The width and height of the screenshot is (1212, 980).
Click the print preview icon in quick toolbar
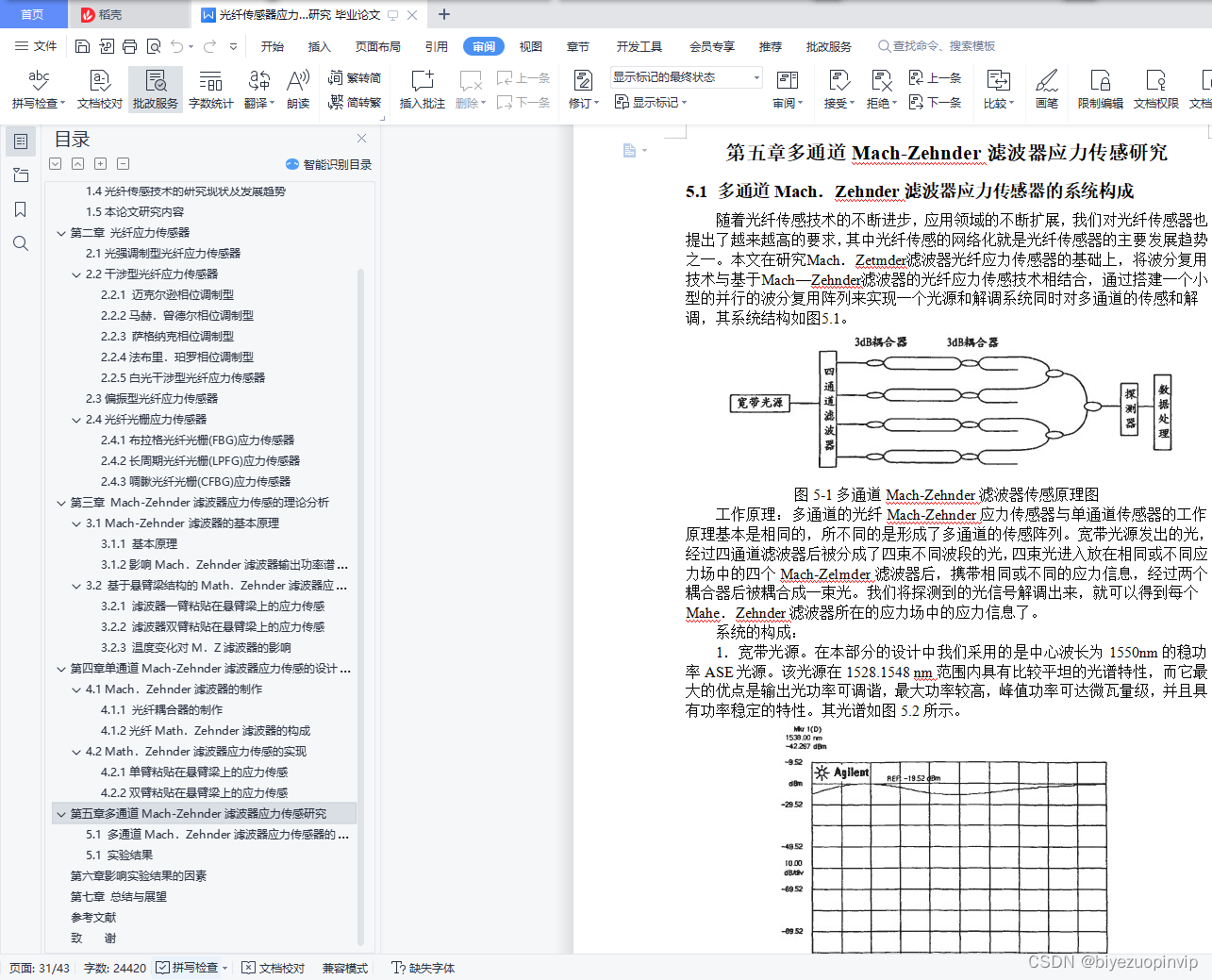click(153, 46)
